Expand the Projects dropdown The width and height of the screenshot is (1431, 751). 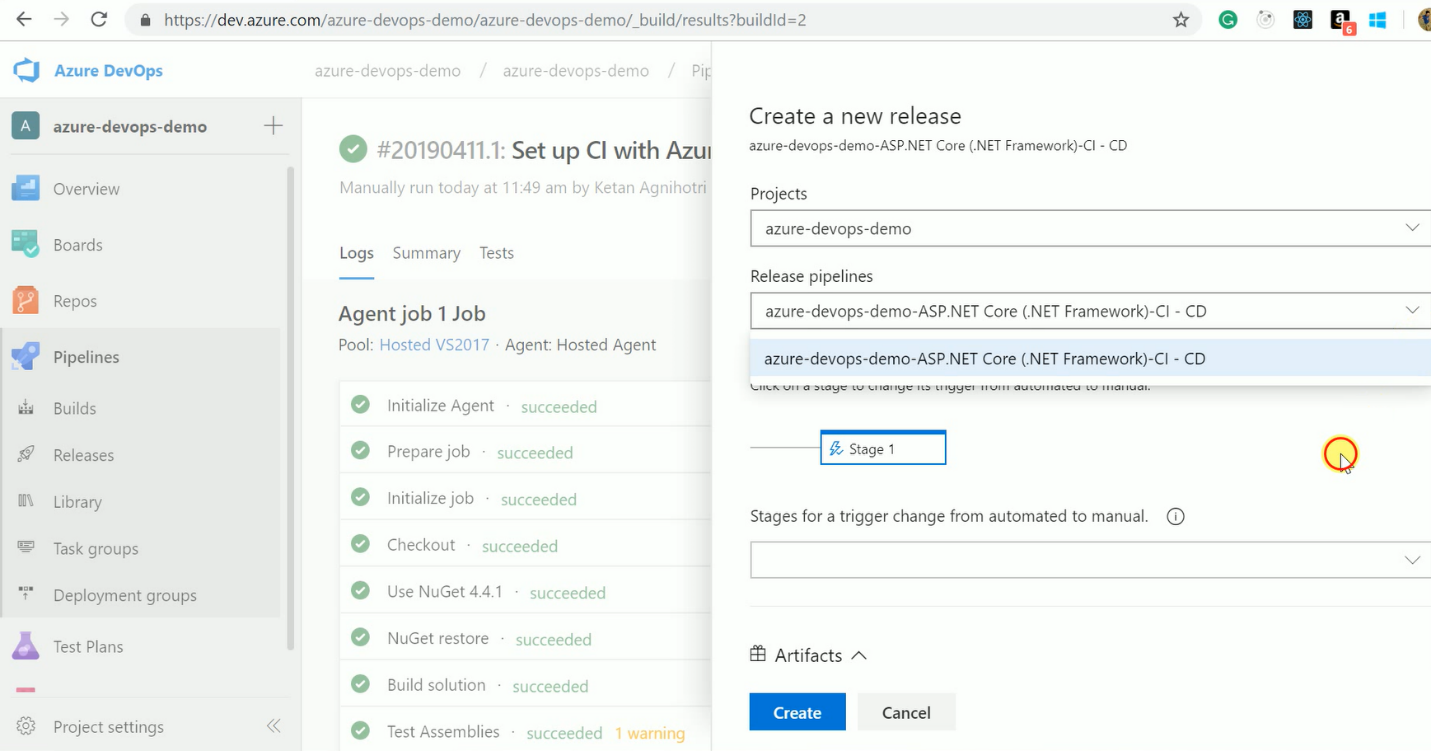click(1411, 228)
